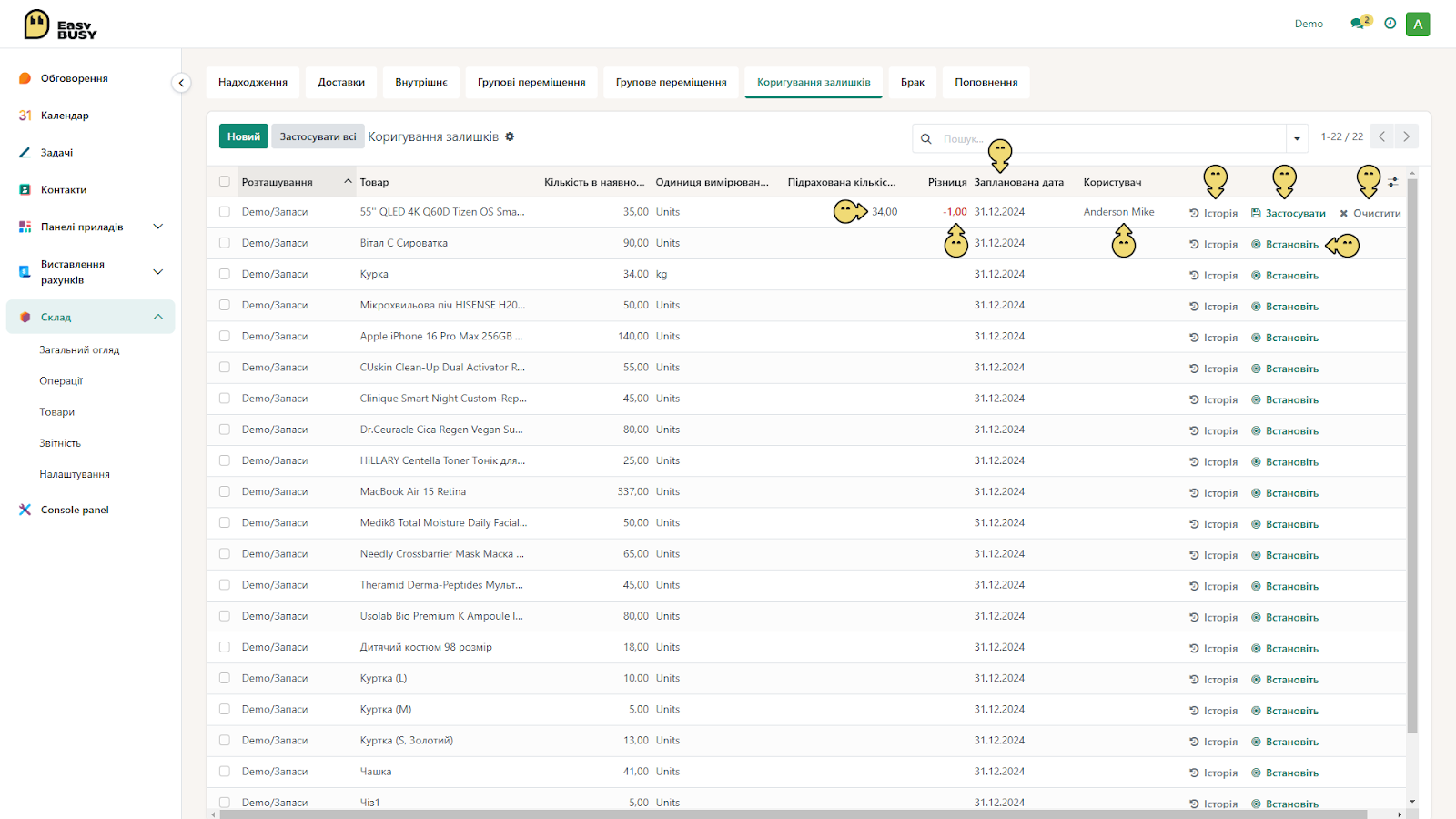
Task: Click Застосувати всі button
Action: click(318, 136)
